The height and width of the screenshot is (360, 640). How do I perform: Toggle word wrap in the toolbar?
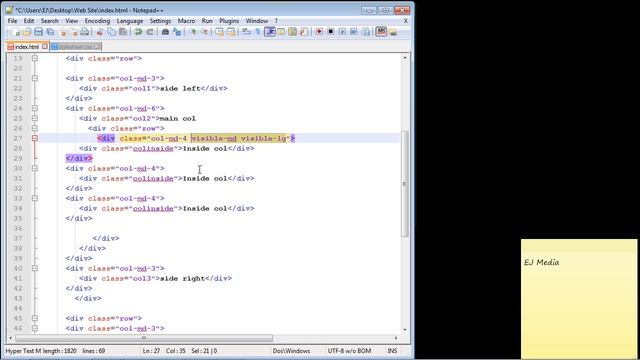pos(246,32)
